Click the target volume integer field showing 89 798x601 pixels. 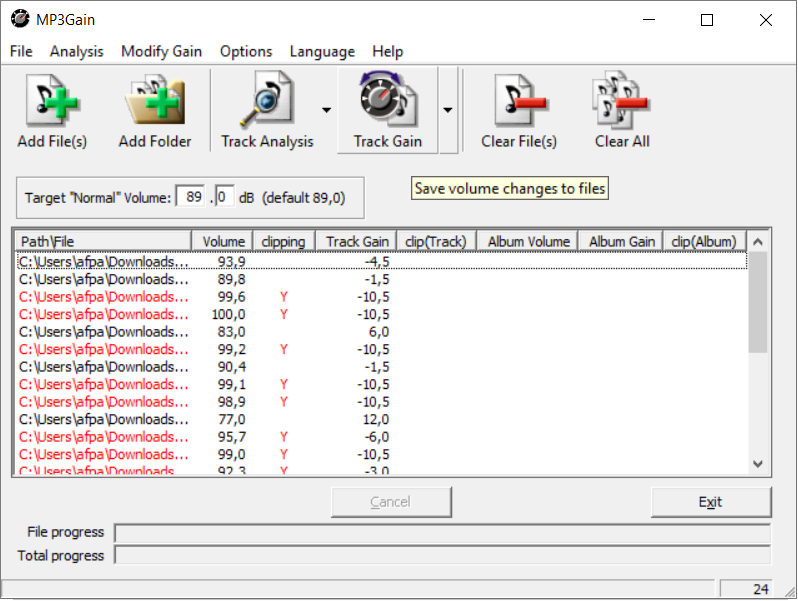[193, 198]
